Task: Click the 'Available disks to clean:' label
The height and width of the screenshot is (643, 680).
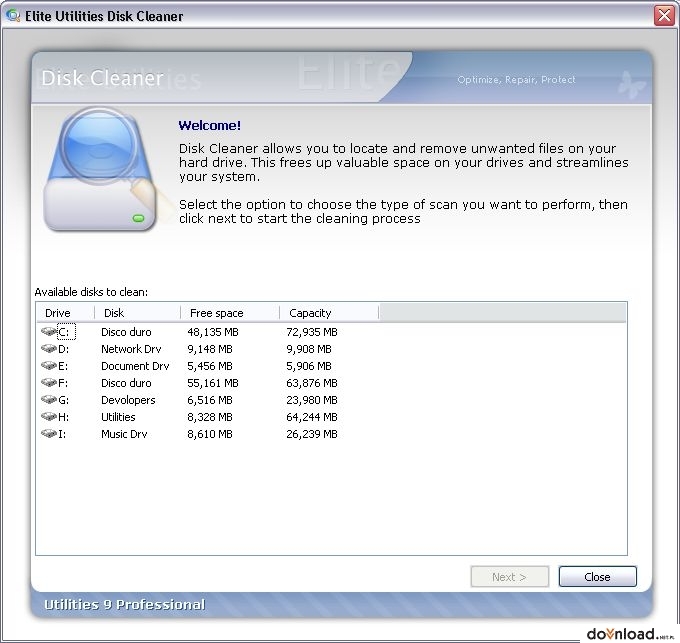Action: tap(91, 292)
